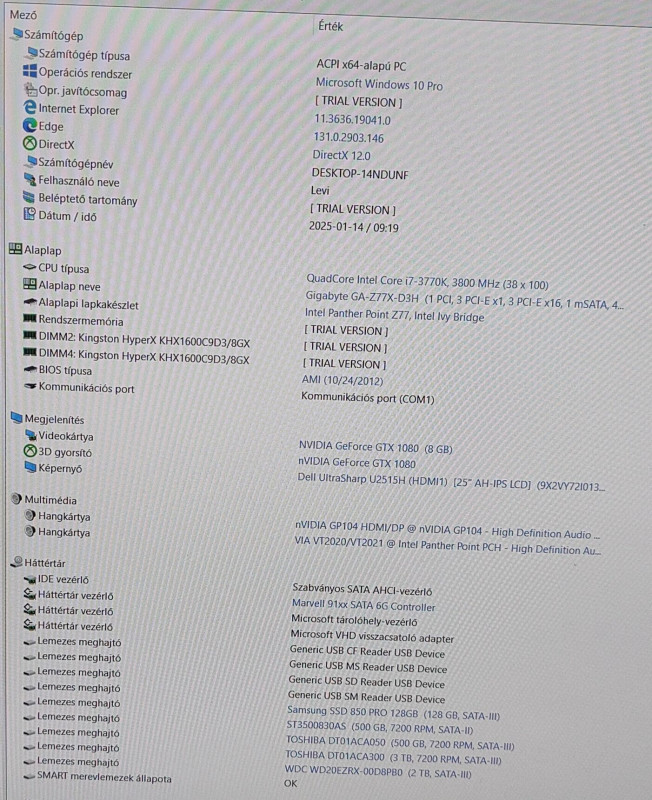Click the CPU típusa chip icon

pyautogui.click(x=30, y=267)
